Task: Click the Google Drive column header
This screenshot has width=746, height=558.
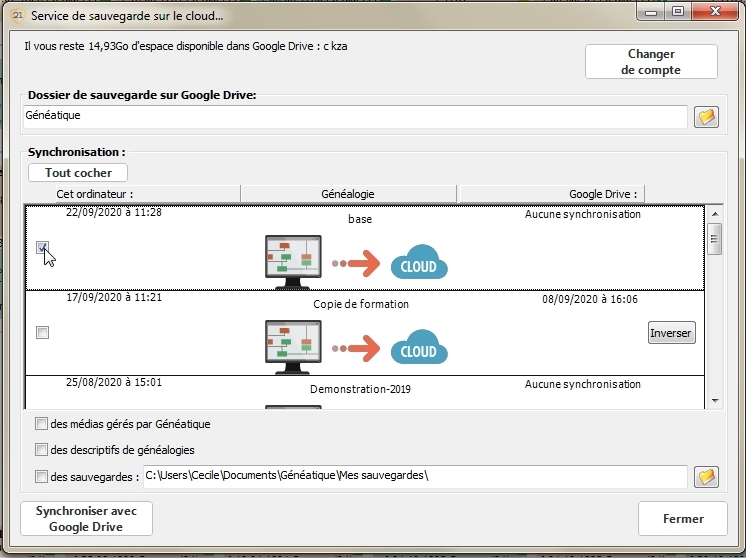Action: point(552,194)
